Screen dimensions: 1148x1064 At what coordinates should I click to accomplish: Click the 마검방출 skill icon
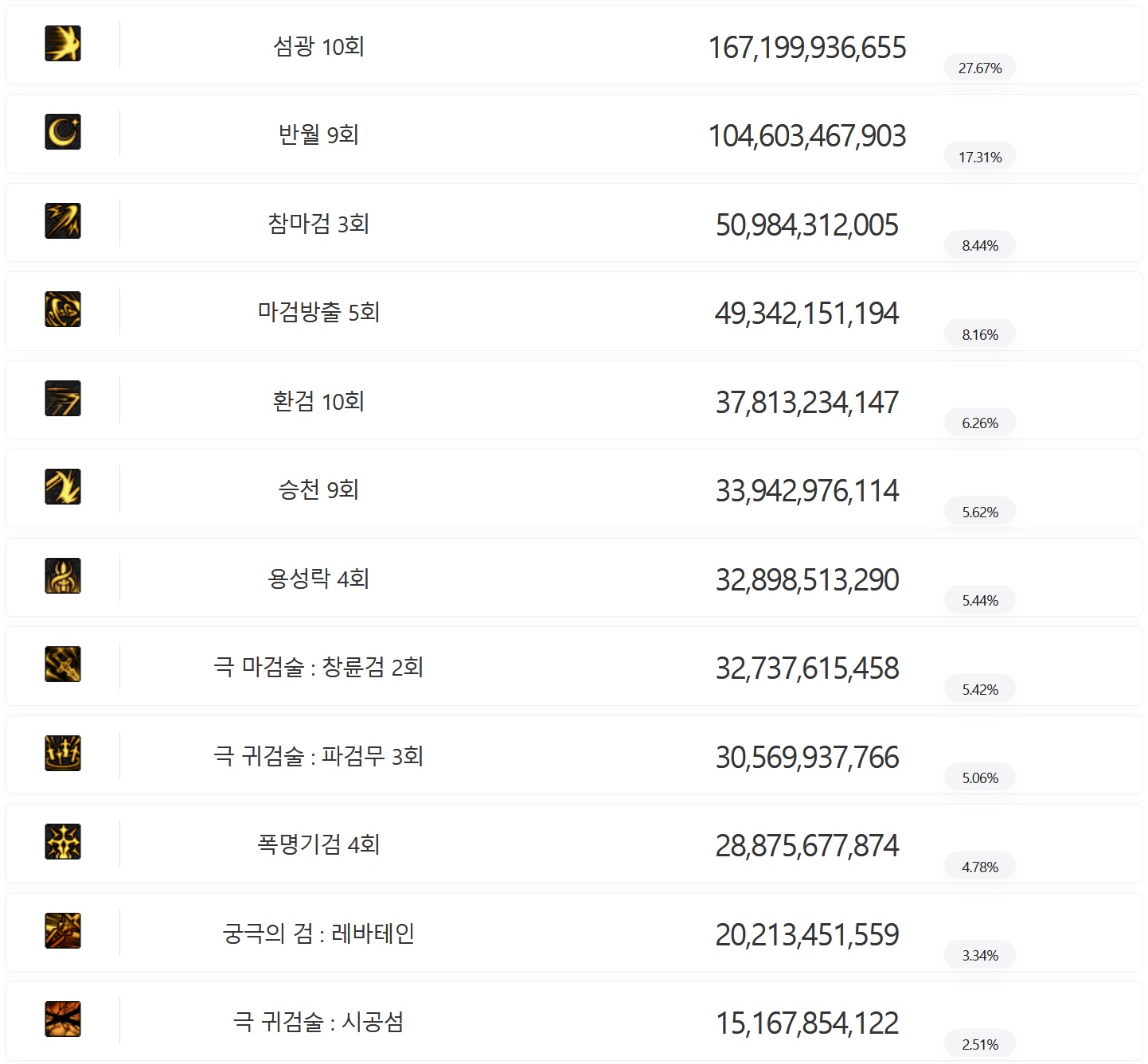coord(63,310)
